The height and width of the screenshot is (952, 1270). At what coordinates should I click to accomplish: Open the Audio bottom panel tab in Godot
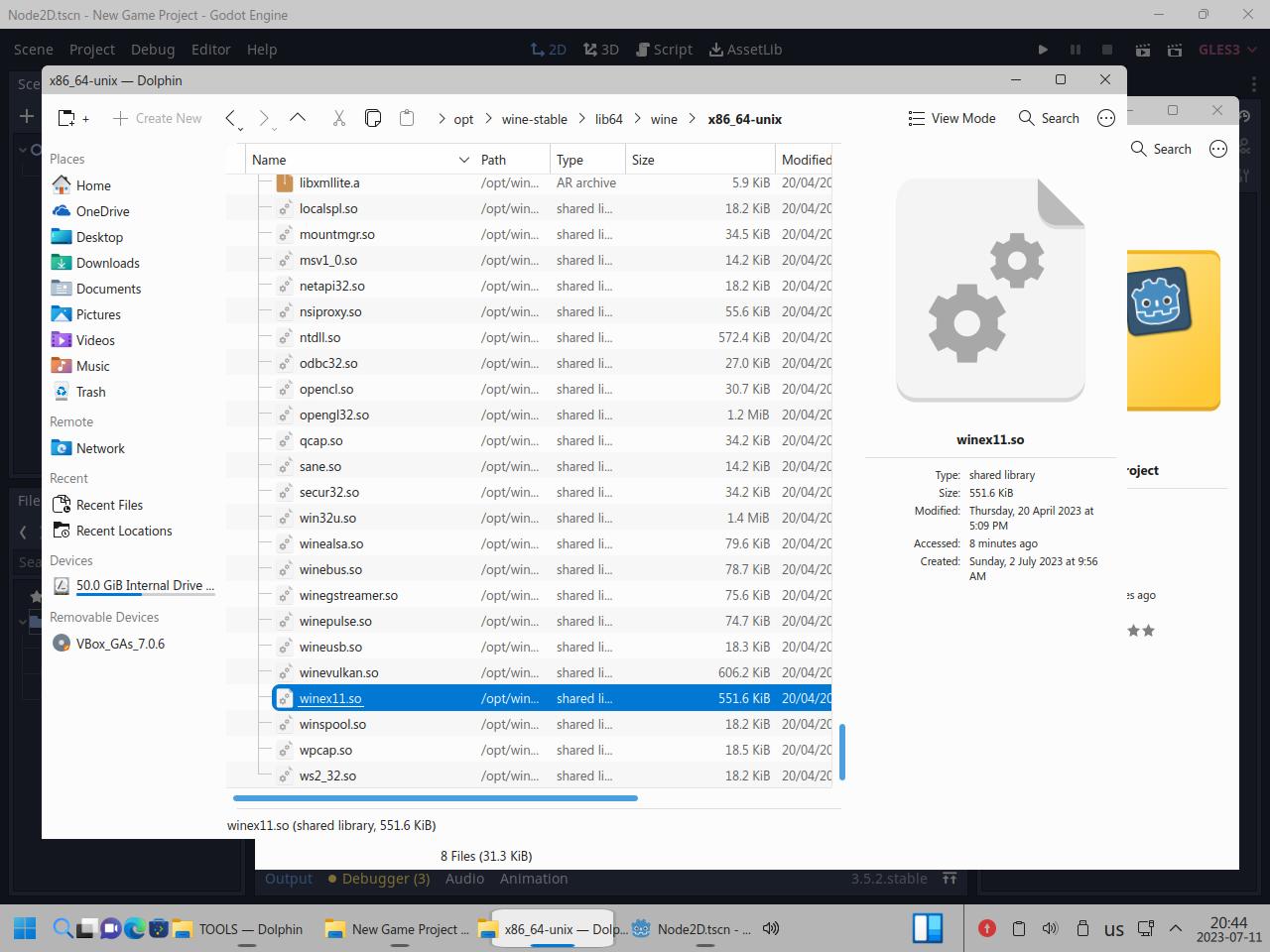[x=464, y=879]
